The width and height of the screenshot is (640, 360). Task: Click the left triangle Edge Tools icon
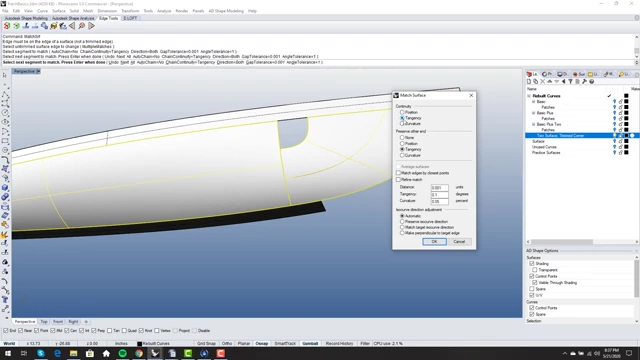(x=72, y=26)
